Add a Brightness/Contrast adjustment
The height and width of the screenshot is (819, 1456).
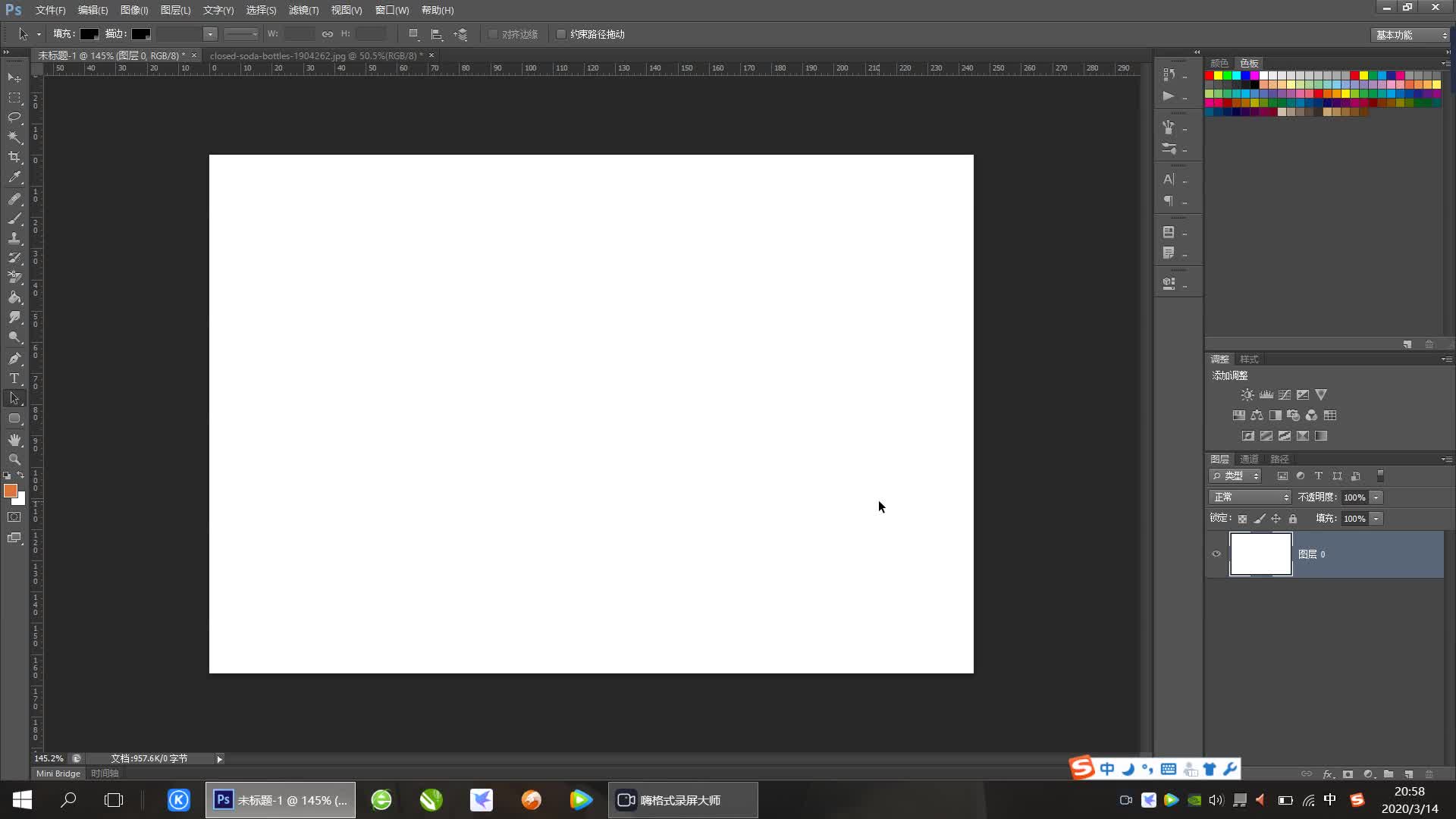click(1247, 395)
